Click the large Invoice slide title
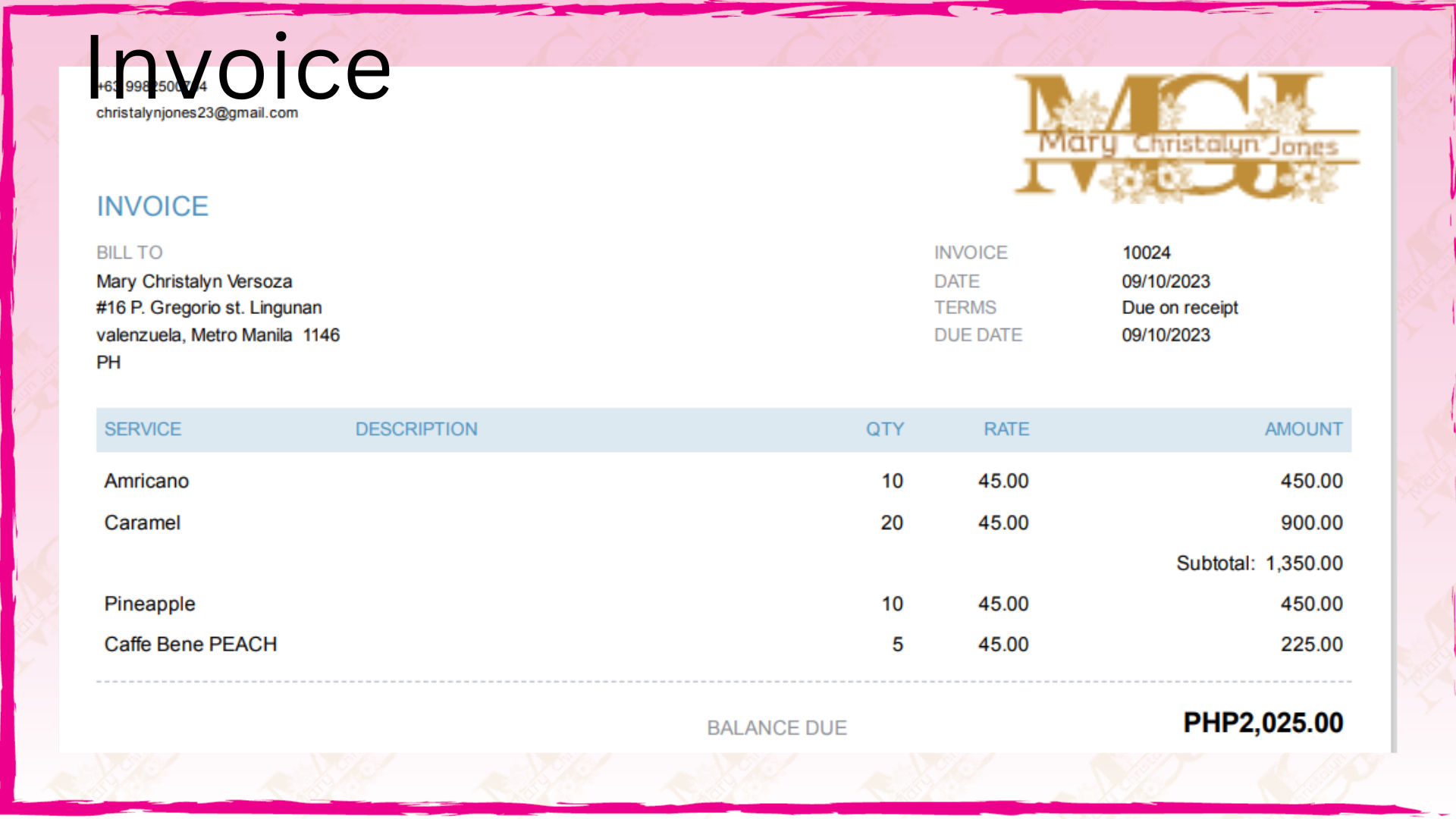 (238, 68)
